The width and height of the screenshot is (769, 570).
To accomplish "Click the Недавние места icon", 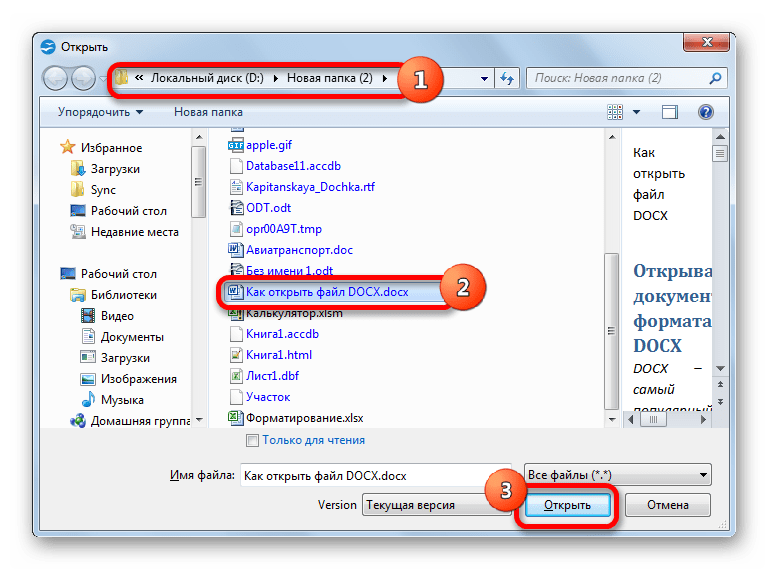I will point(77,232).
